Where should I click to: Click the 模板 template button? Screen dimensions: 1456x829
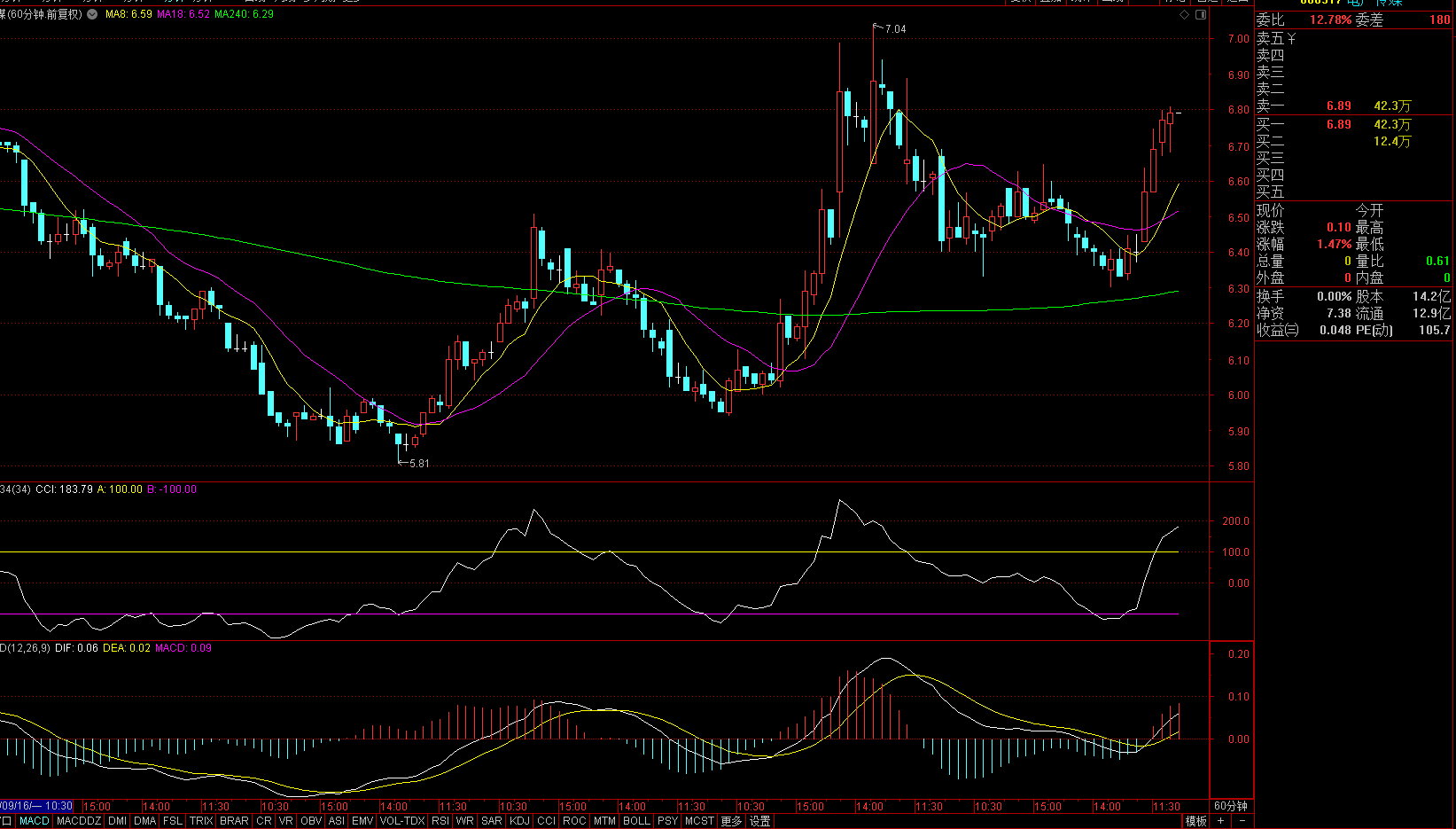tap(1196, 821)
